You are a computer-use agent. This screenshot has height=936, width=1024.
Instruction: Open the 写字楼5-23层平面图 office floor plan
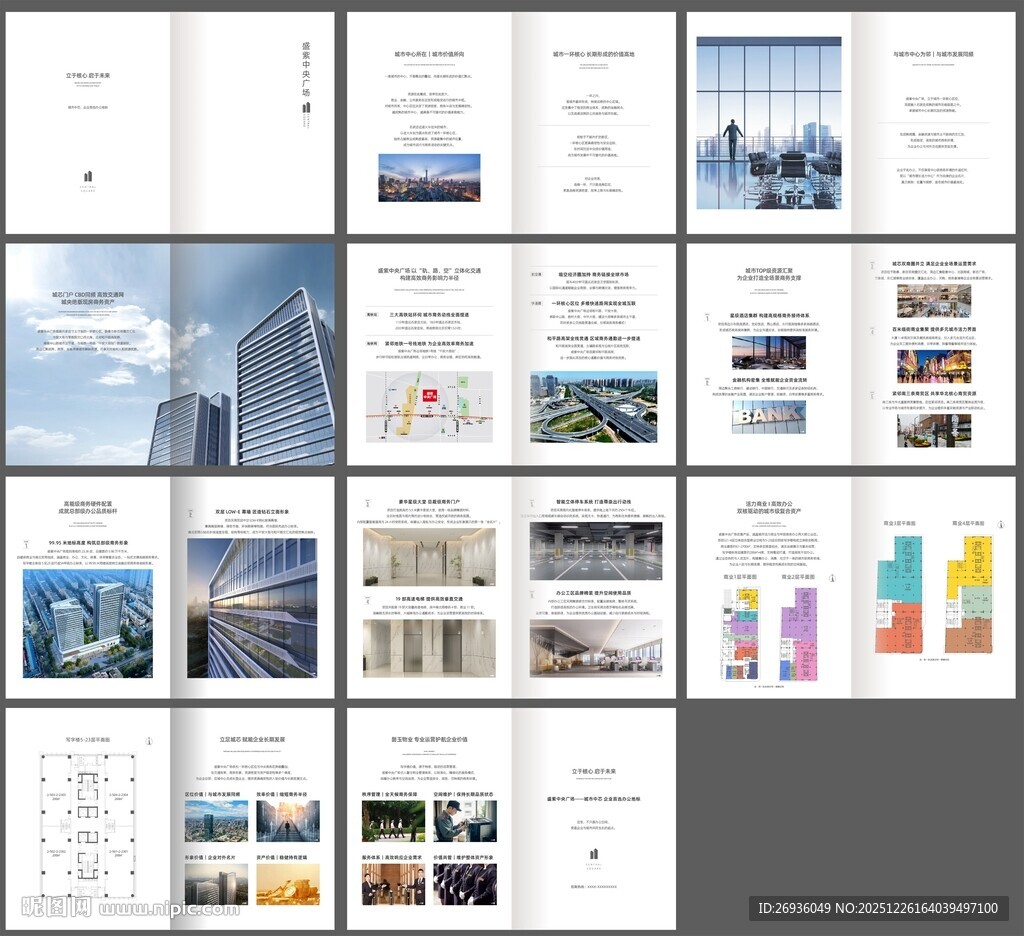[x=88, y=826]
